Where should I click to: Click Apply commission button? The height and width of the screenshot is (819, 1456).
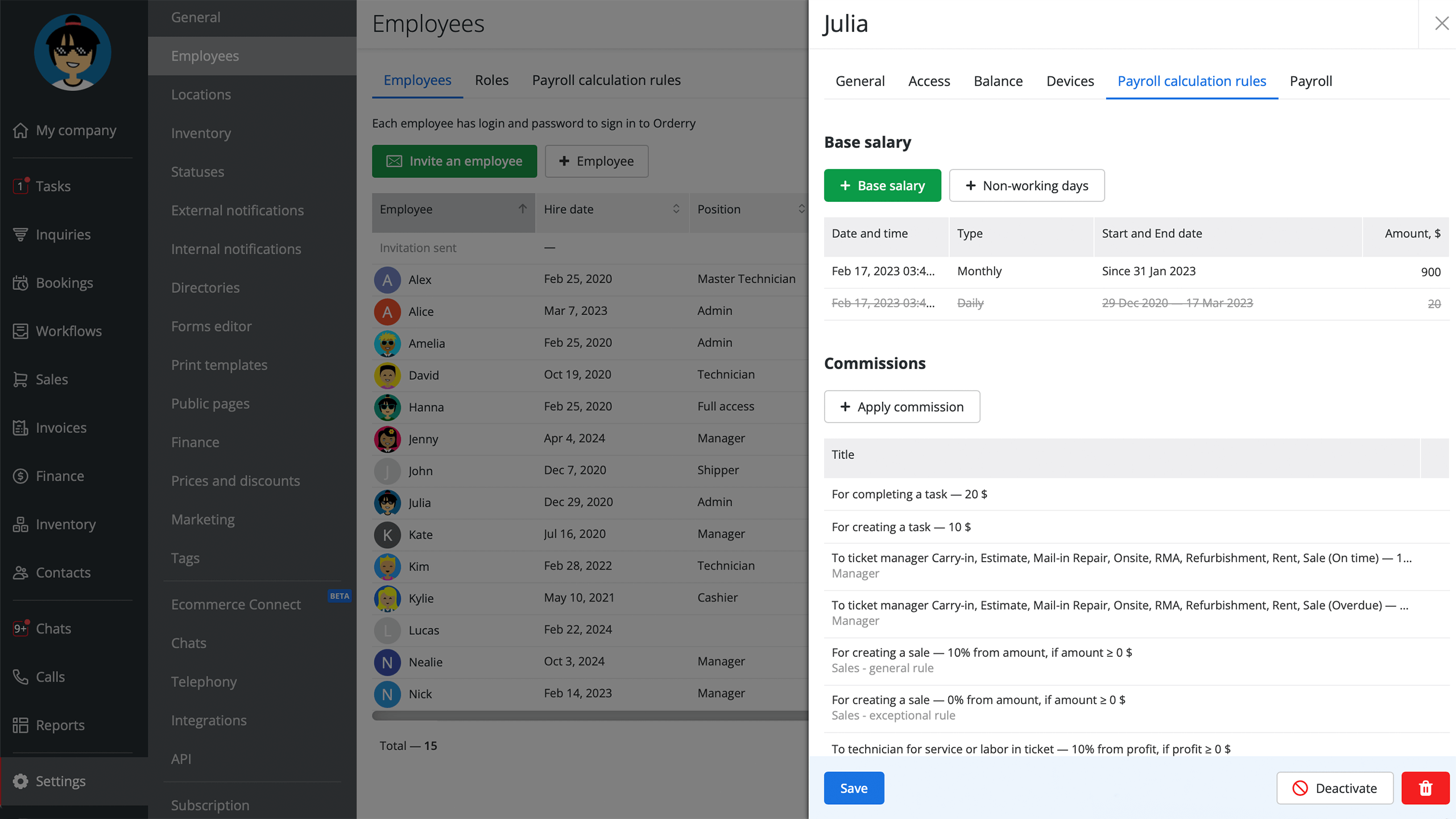click(x=901, y=407)
